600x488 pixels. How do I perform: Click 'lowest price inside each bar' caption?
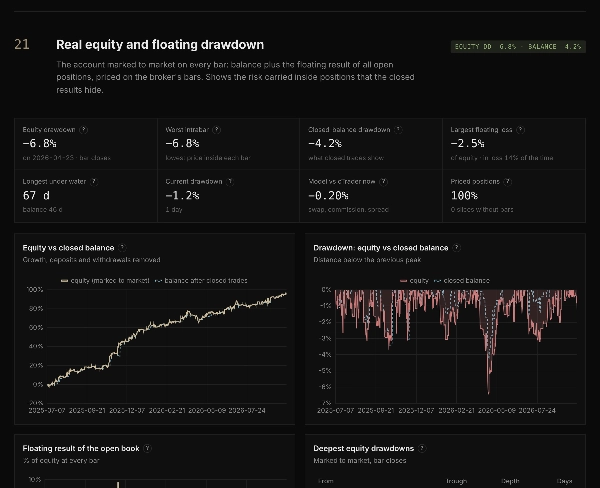(x=208, y=158)
